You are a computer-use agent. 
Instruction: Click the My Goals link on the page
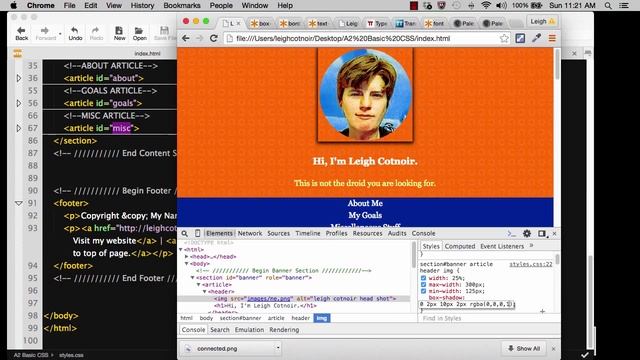pos(365,215)
